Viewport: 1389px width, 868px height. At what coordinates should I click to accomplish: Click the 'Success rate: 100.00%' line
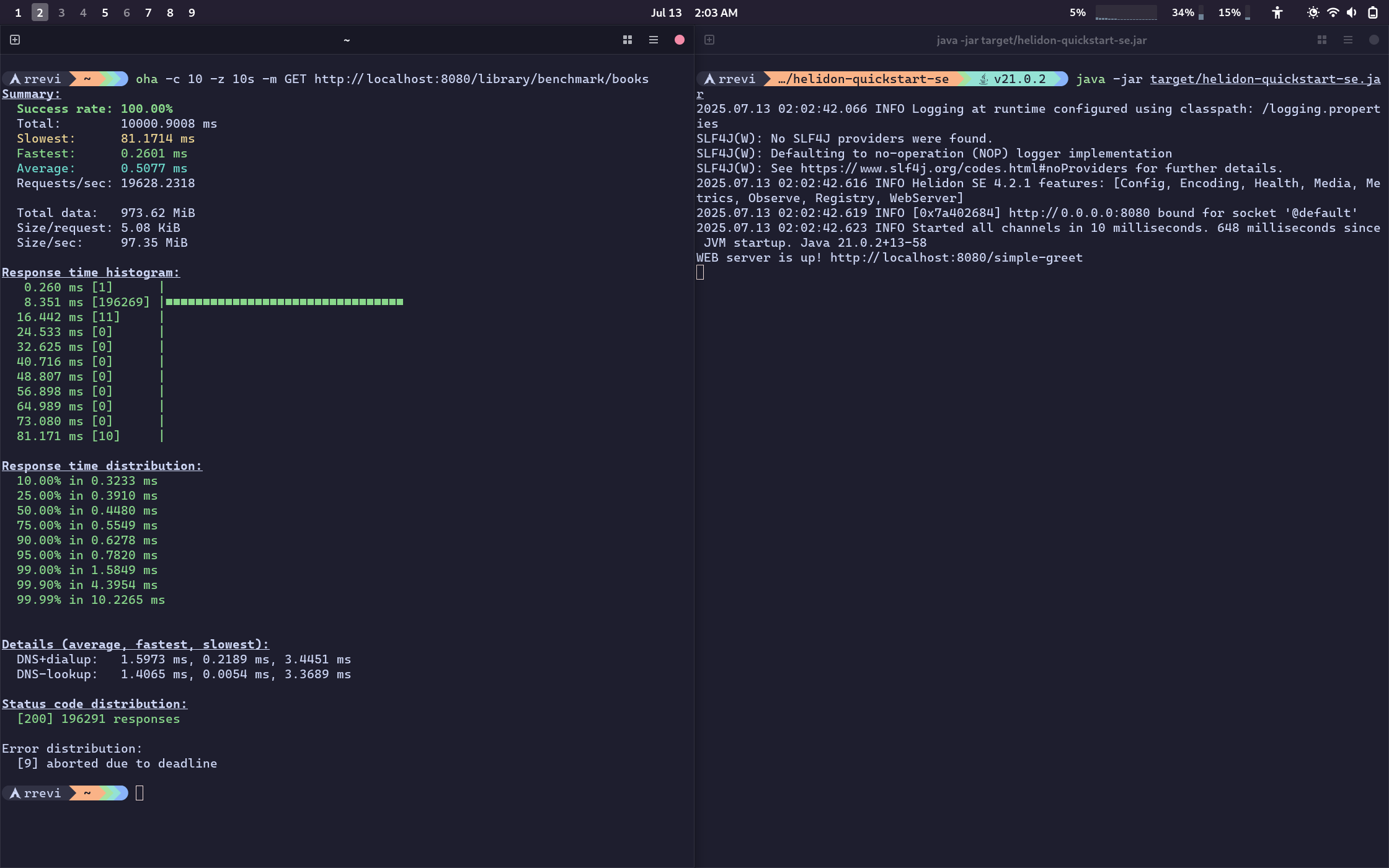(95, 109)
